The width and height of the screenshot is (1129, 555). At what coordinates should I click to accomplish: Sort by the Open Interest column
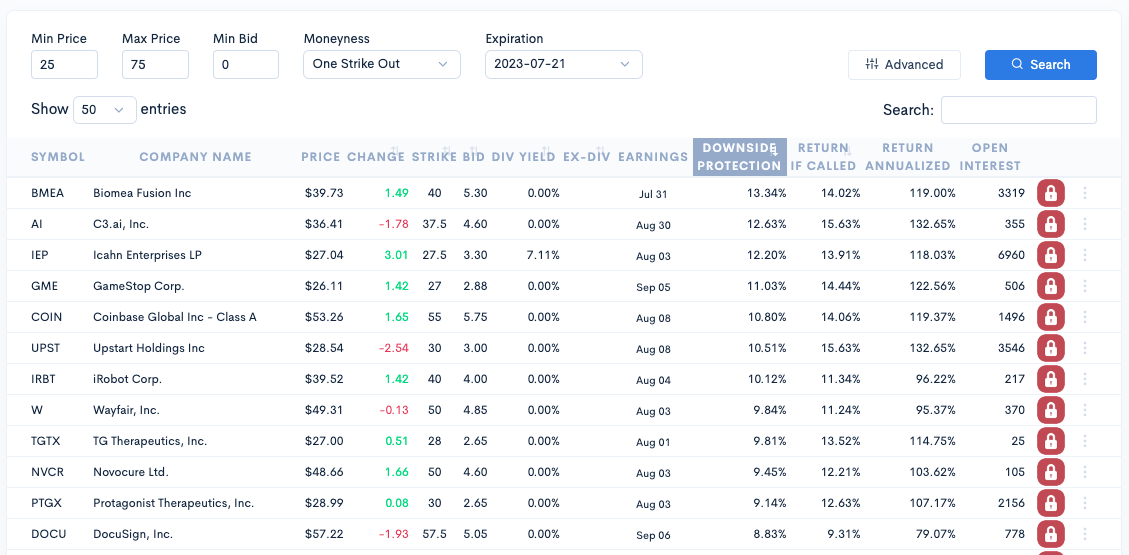click(x=996, y=157)
